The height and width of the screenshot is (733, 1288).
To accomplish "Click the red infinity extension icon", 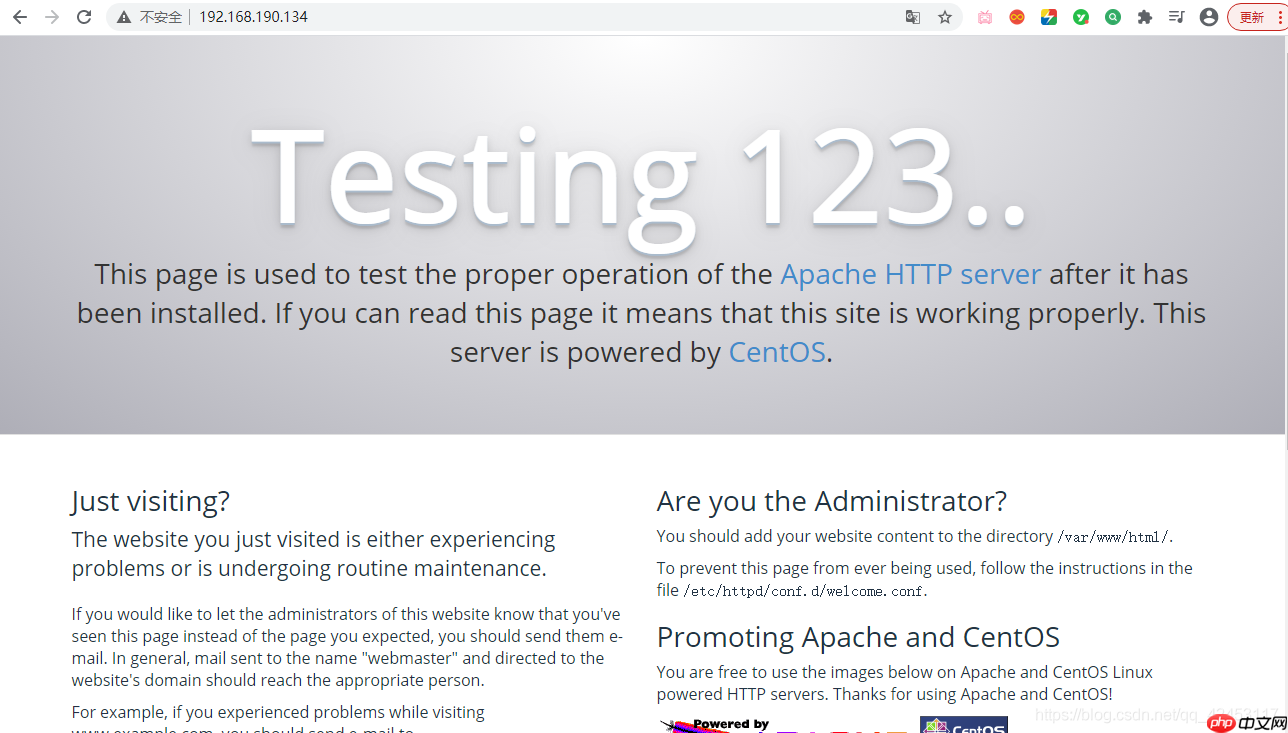I will tap(1017, 17).
